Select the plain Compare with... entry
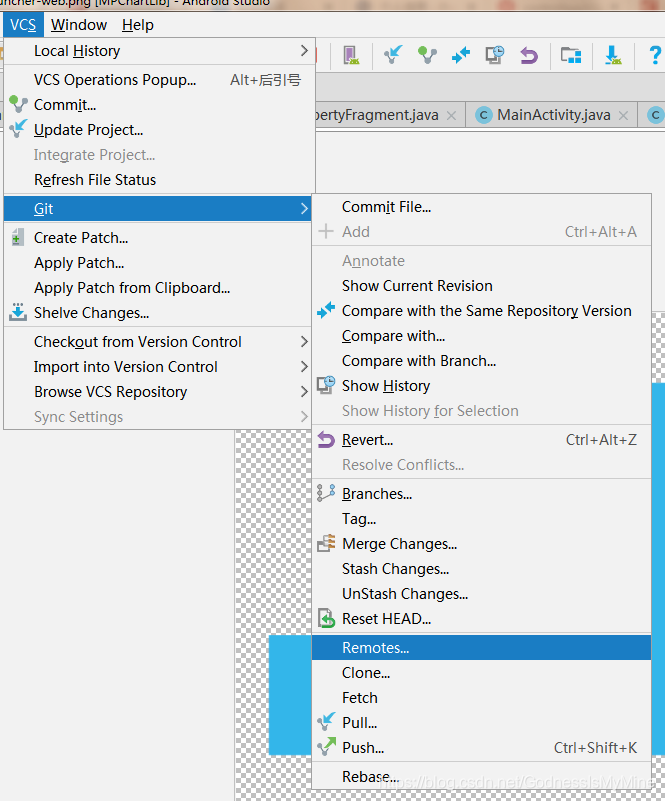 (x=481, y=336)
